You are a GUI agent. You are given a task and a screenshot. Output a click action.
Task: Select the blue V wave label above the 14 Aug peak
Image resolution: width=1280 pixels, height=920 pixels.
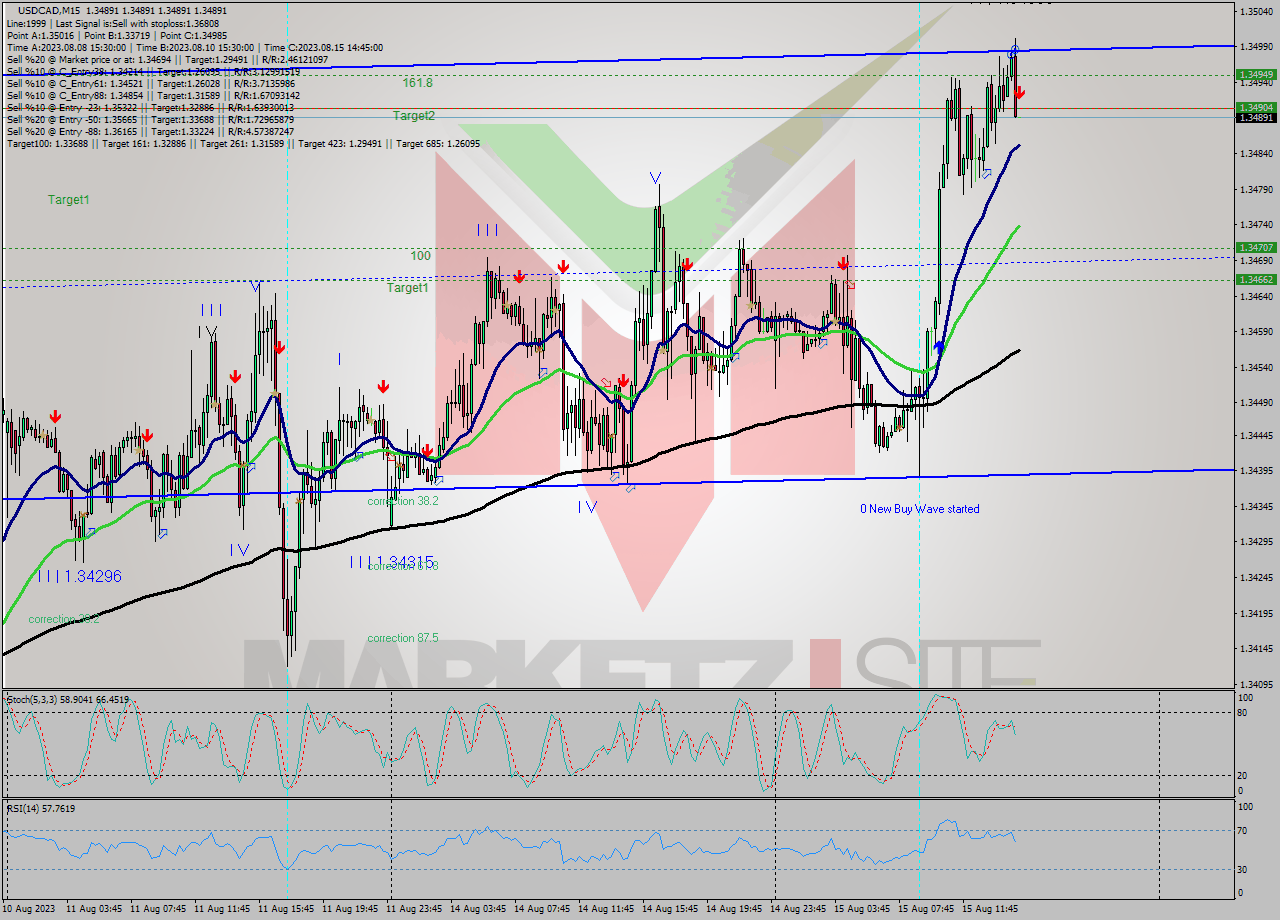tap(657, 178)
